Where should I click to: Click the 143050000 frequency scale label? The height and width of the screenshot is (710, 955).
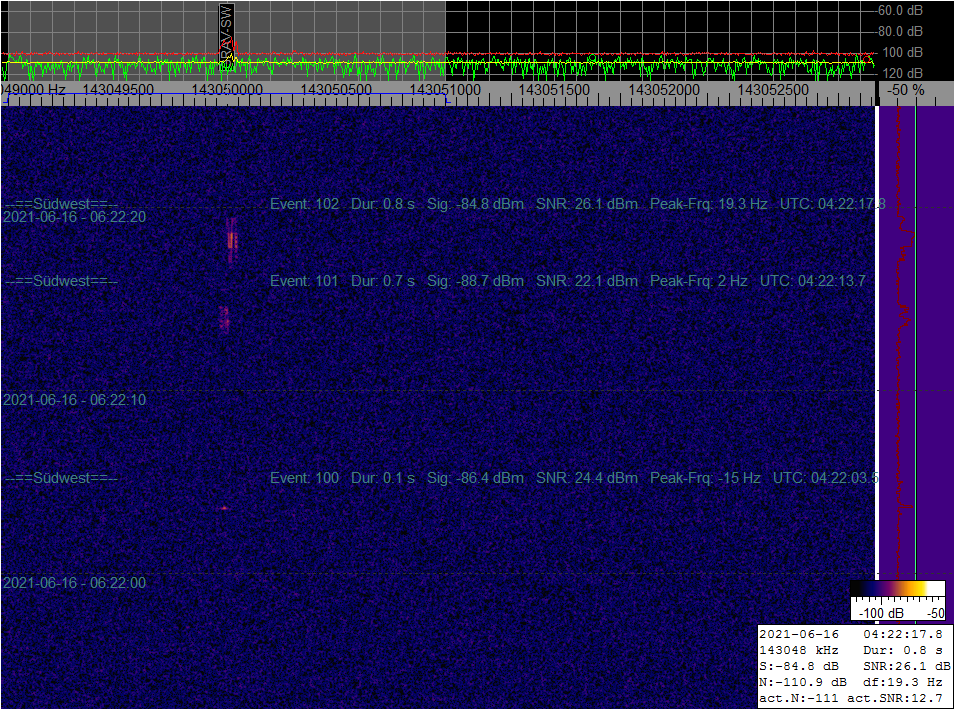point(227,90)
